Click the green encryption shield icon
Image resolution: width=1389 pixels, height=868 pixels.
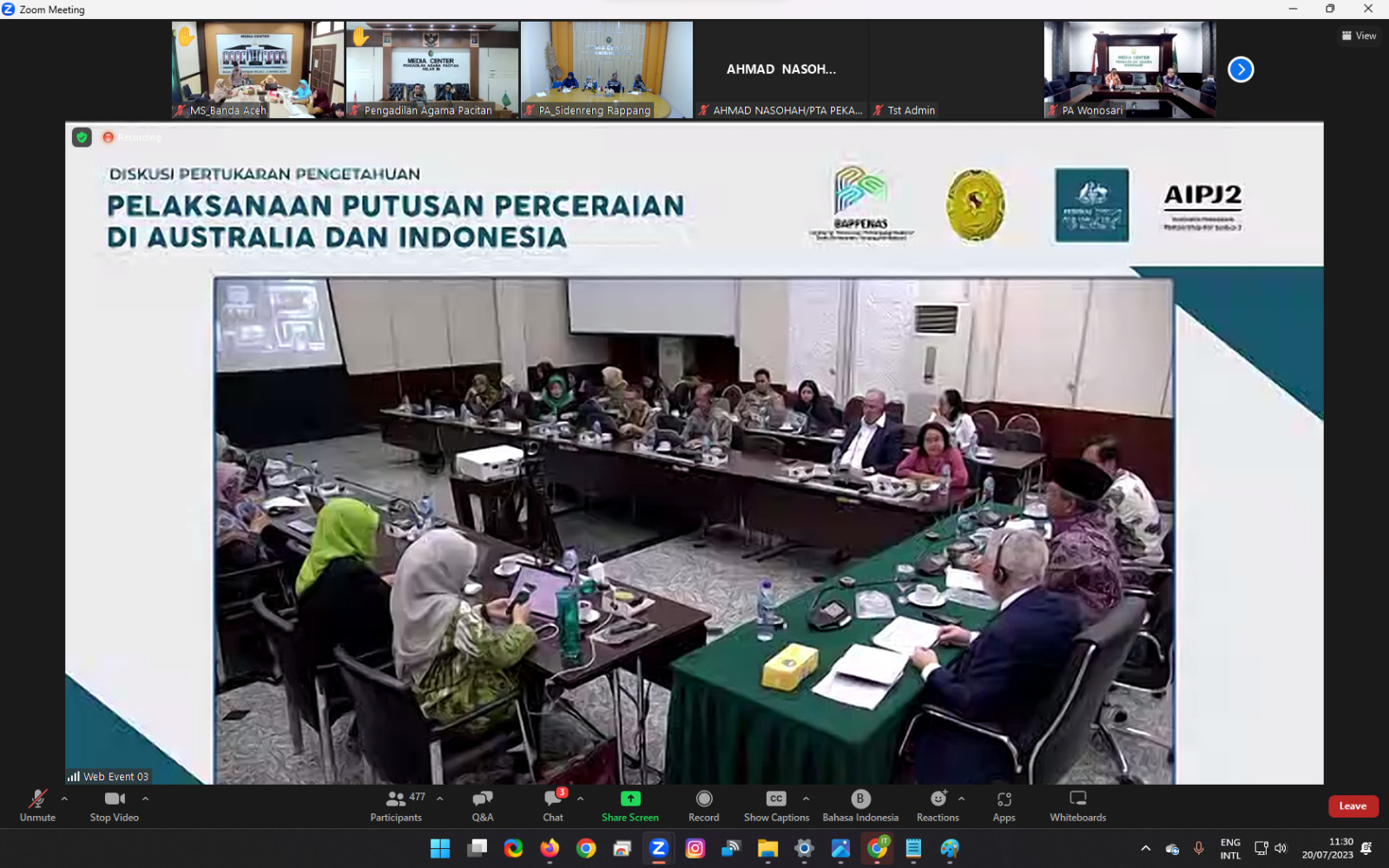tap(82, 137)
